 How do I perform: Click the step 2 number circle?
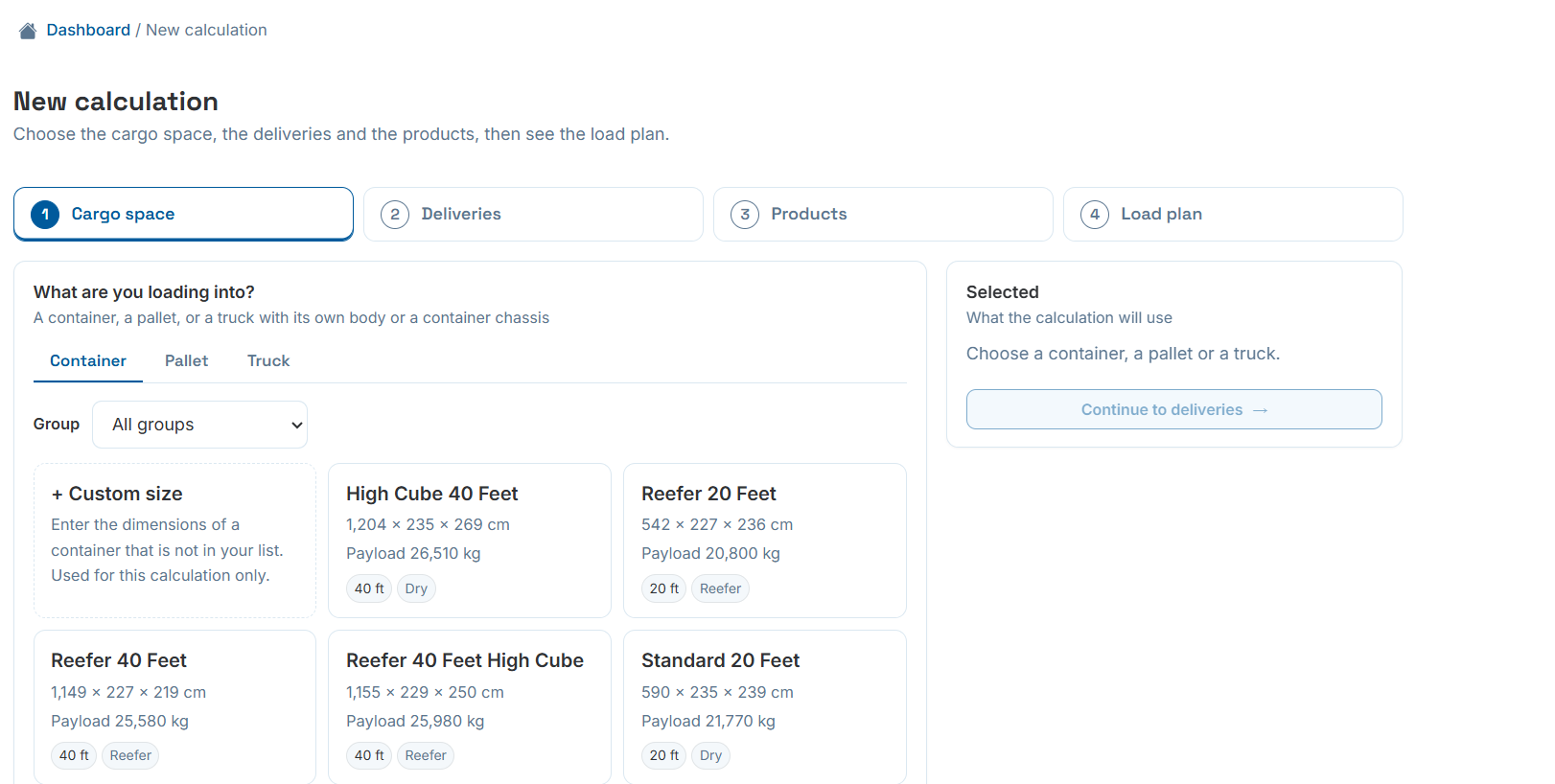(x=395, y=215)
